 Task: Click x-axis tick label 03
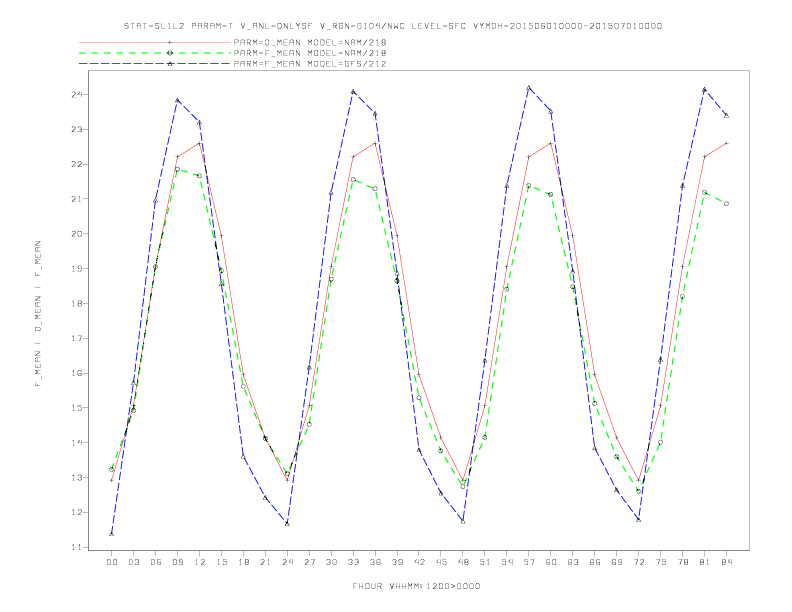[133, 562]
